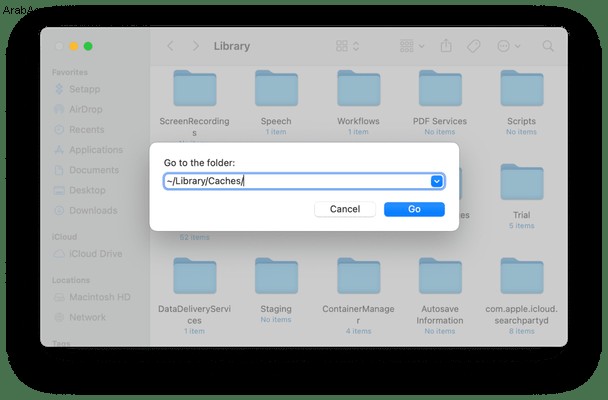Select the Staging folder icon
Screen dimensions: 608x400
coord(276,276)
